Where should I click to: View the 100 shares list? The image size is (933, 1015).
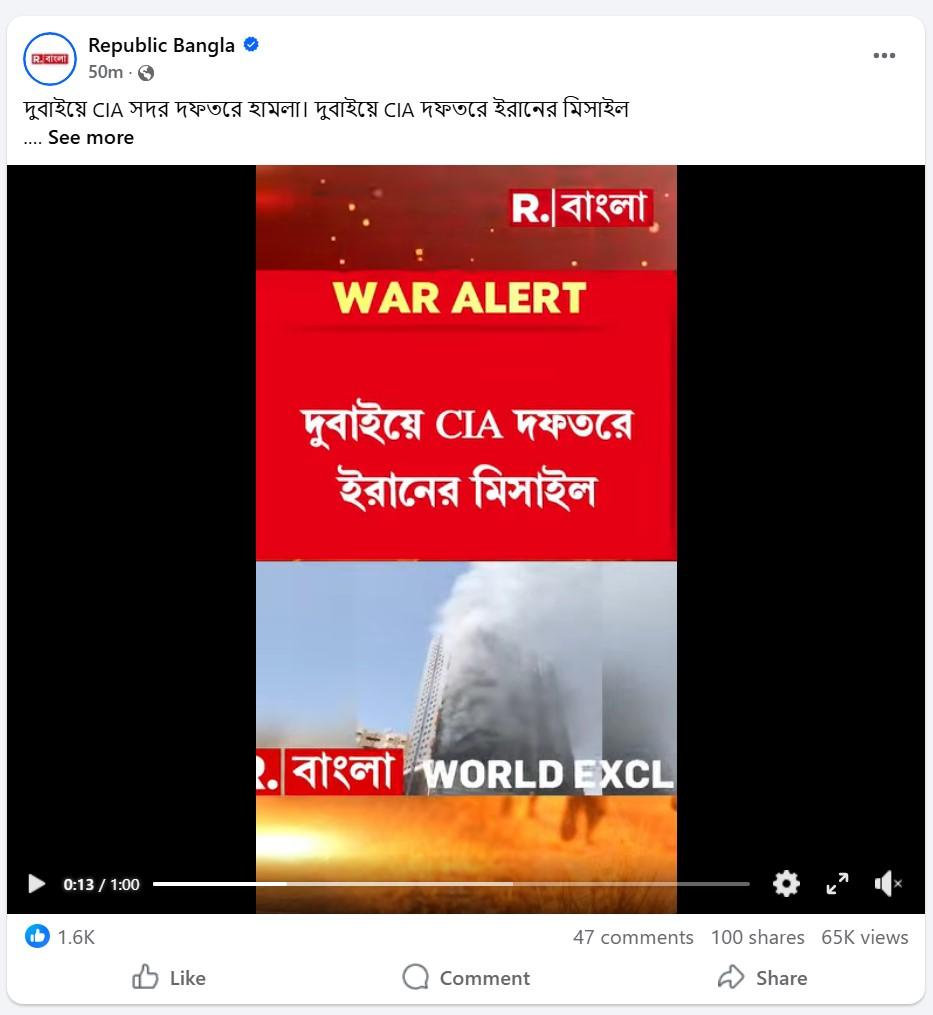coord(758,937)
